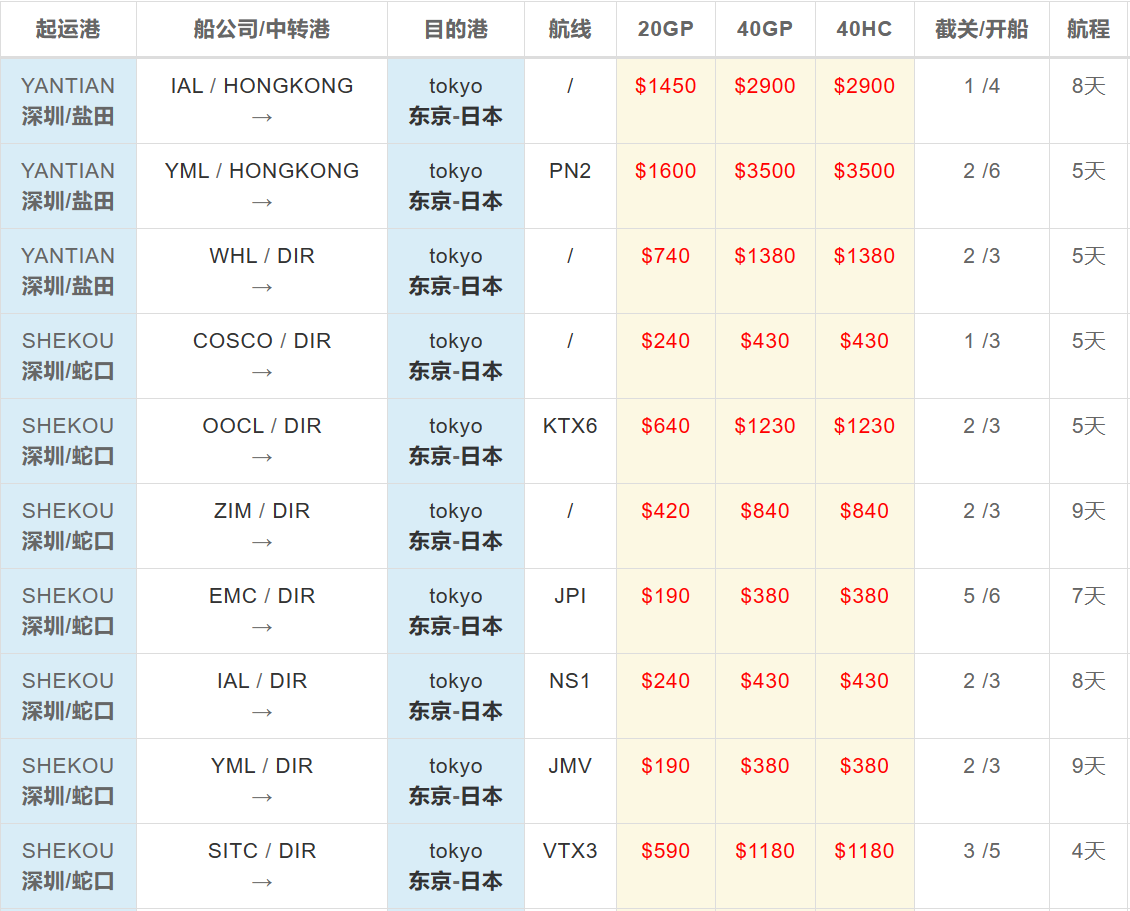The height and width of the screenshot is (911, 1130).
Task: Click the $1450 price in the 20GP column
Action: 665,86
